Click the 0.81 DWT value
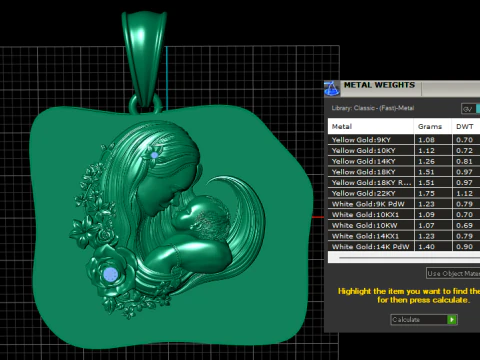 (x=464, y=161)
